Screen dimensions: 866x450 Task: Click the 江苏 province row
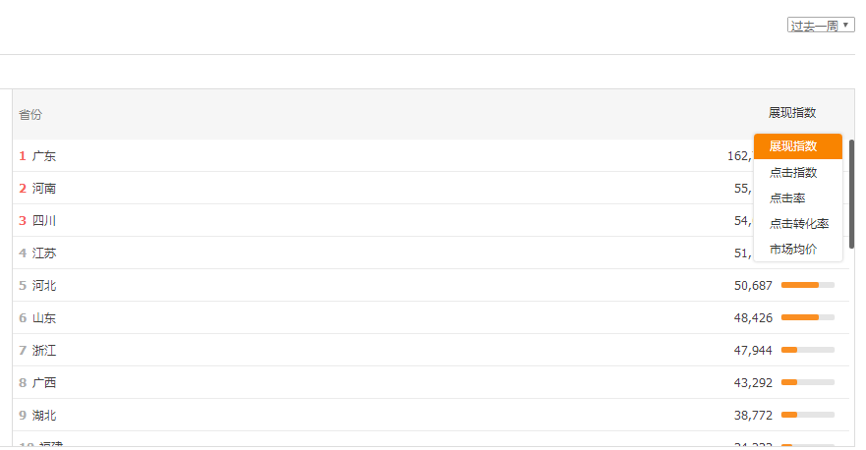[x=45, y=253]
